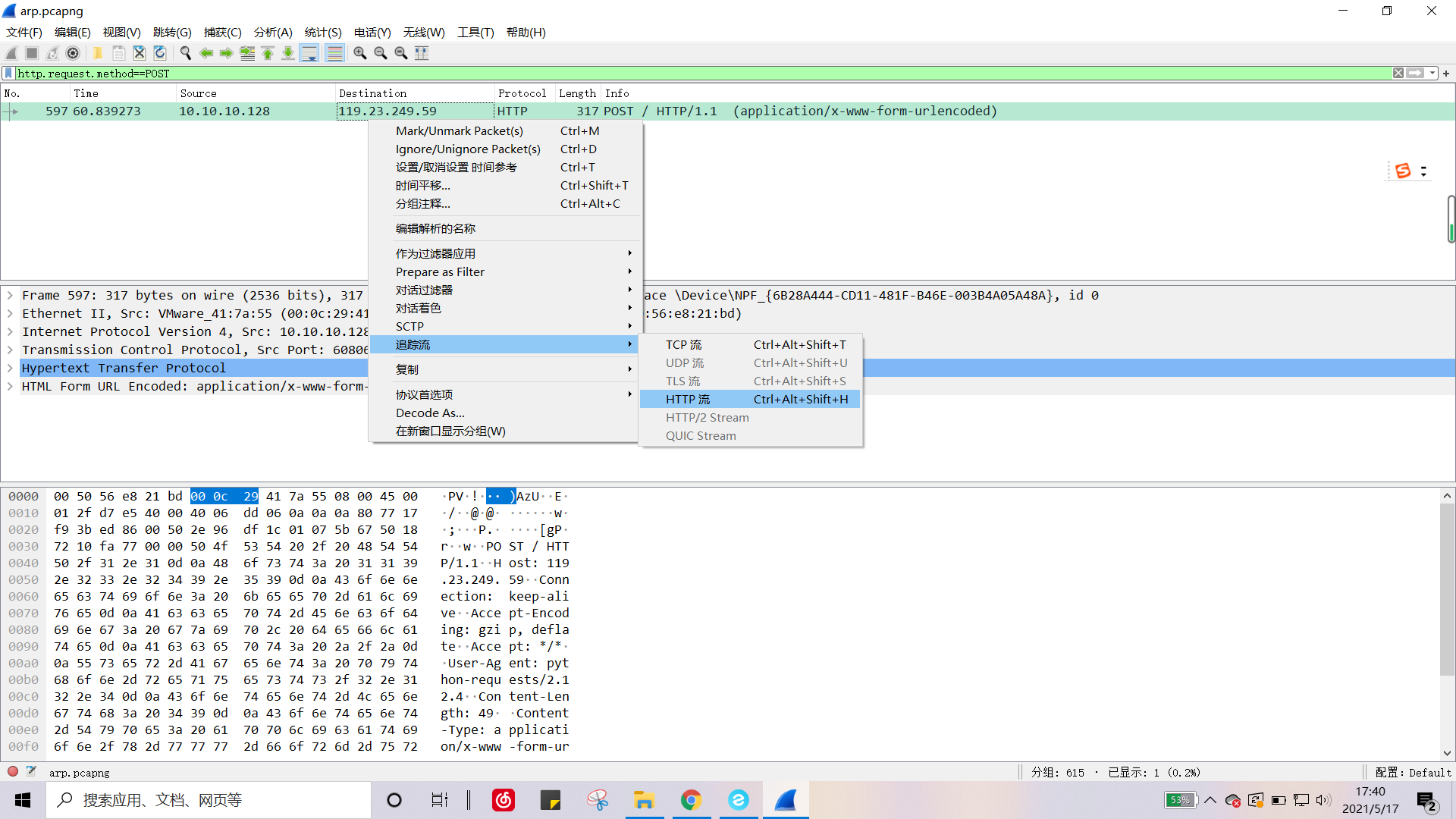Expand the Internet Protocol Version 4 node
The width and height of the screenshot is (1456, 819).
(x=10, y=331)
